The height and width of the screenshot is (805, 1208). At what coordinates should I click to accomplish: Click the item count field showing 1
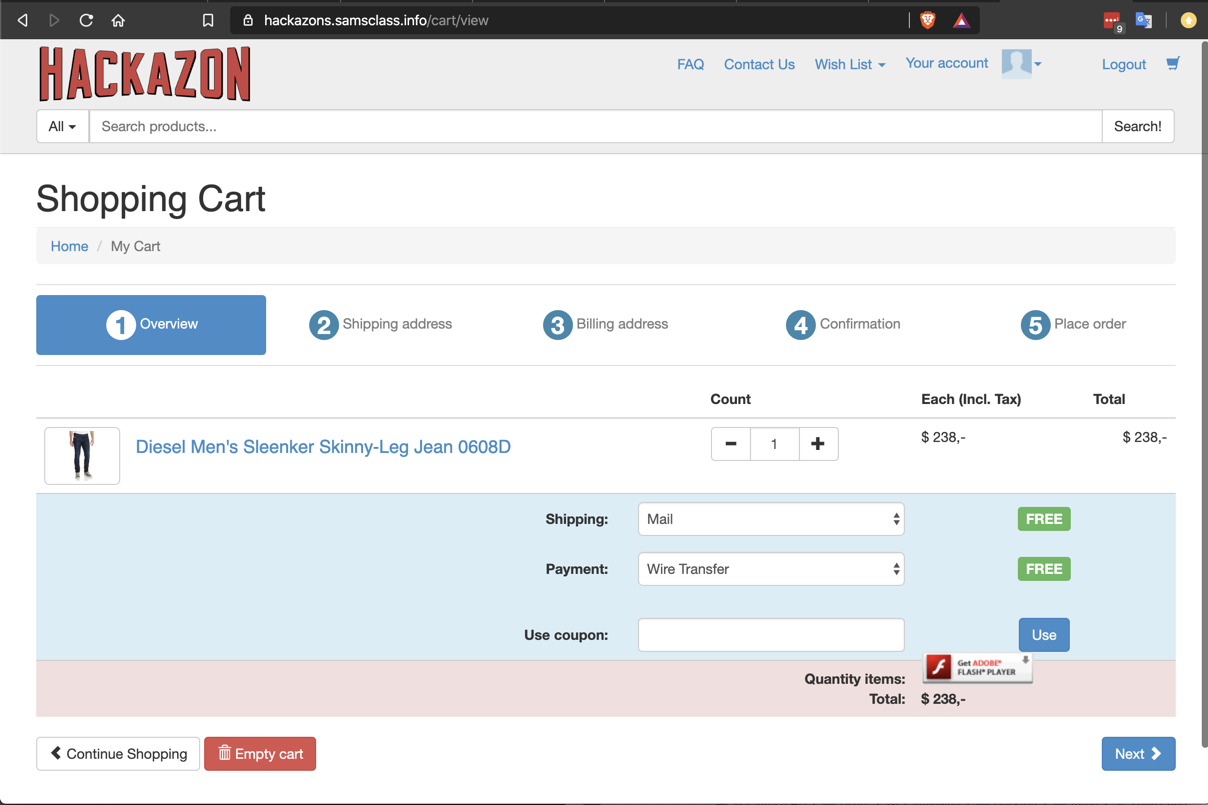774,444
